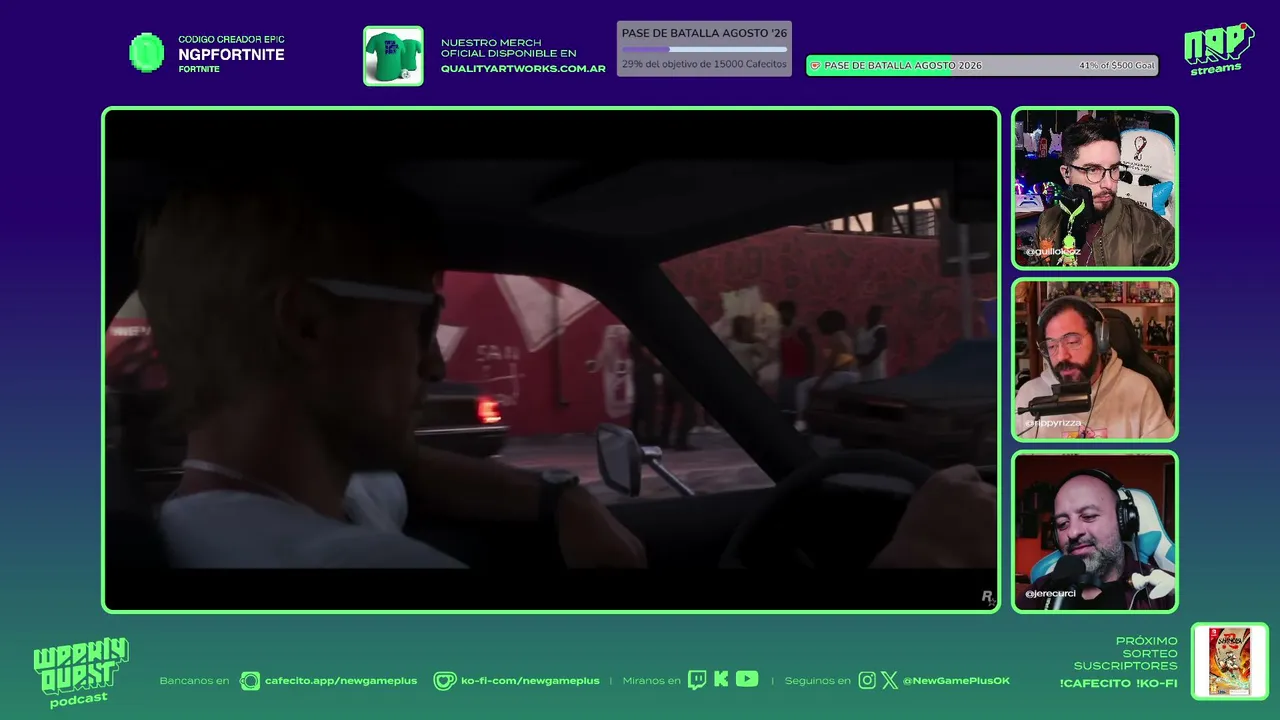Screen dimensions: 1280x720
Task: Click the 15000 Cafecitos progress bar
Action: click(704, 49)
